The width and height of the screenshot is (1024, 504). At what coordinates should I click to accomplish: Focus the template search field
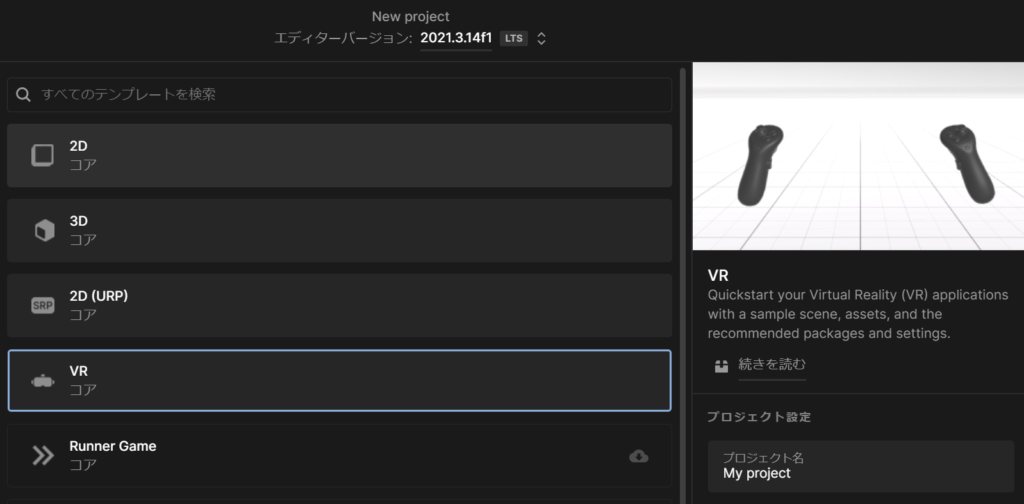(x=340, y=95)
